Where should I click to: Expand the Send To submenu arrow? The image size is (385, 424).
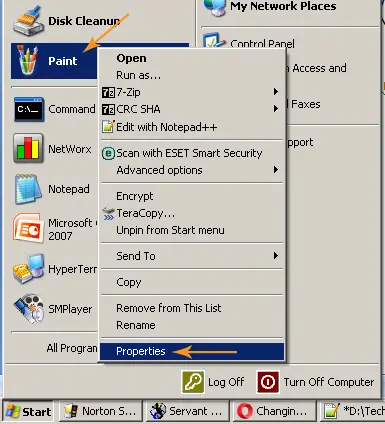coord(276,256)
